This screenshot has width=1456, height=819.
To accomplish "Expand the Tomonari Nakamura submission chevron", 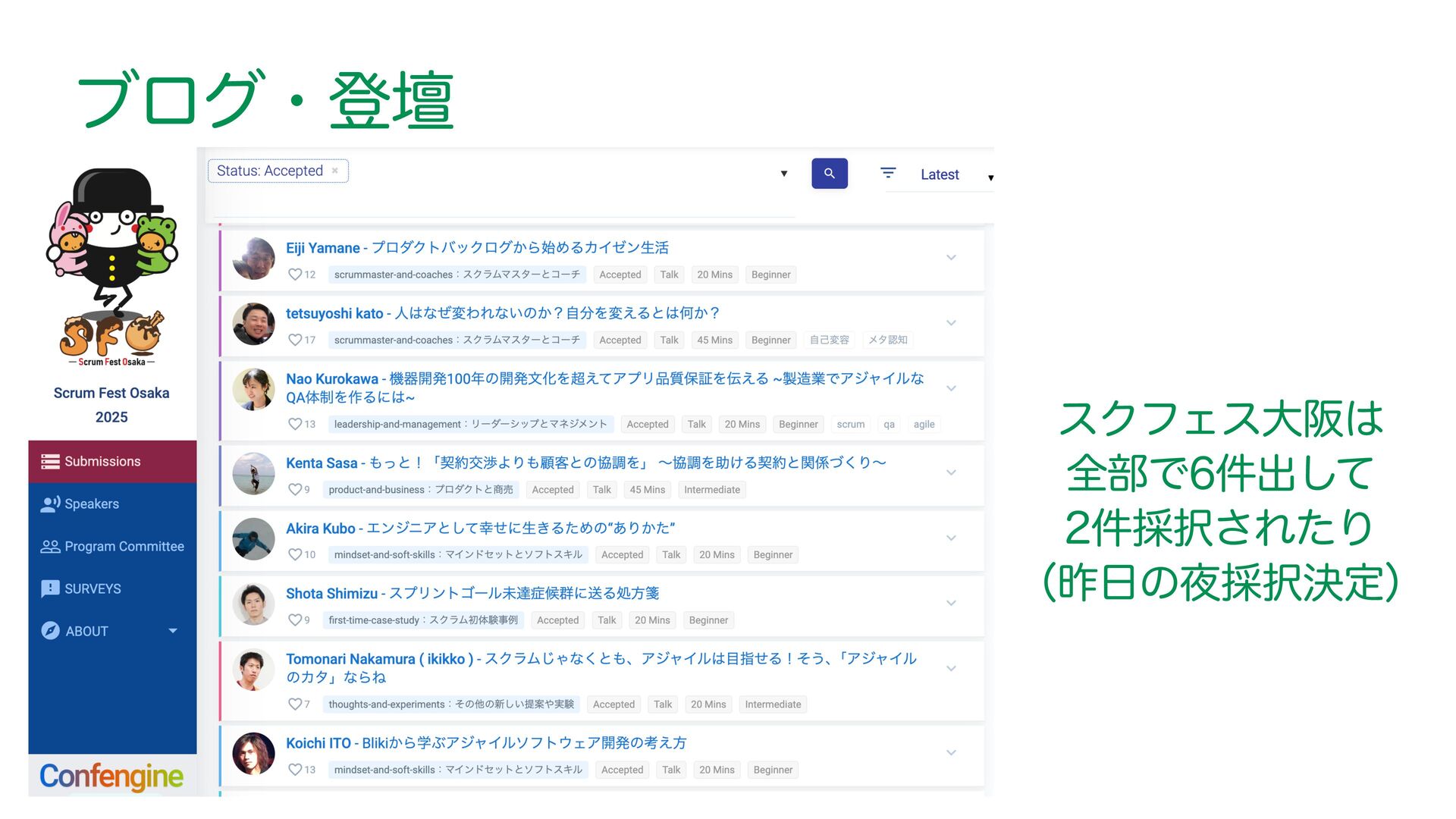I will 951,668.
